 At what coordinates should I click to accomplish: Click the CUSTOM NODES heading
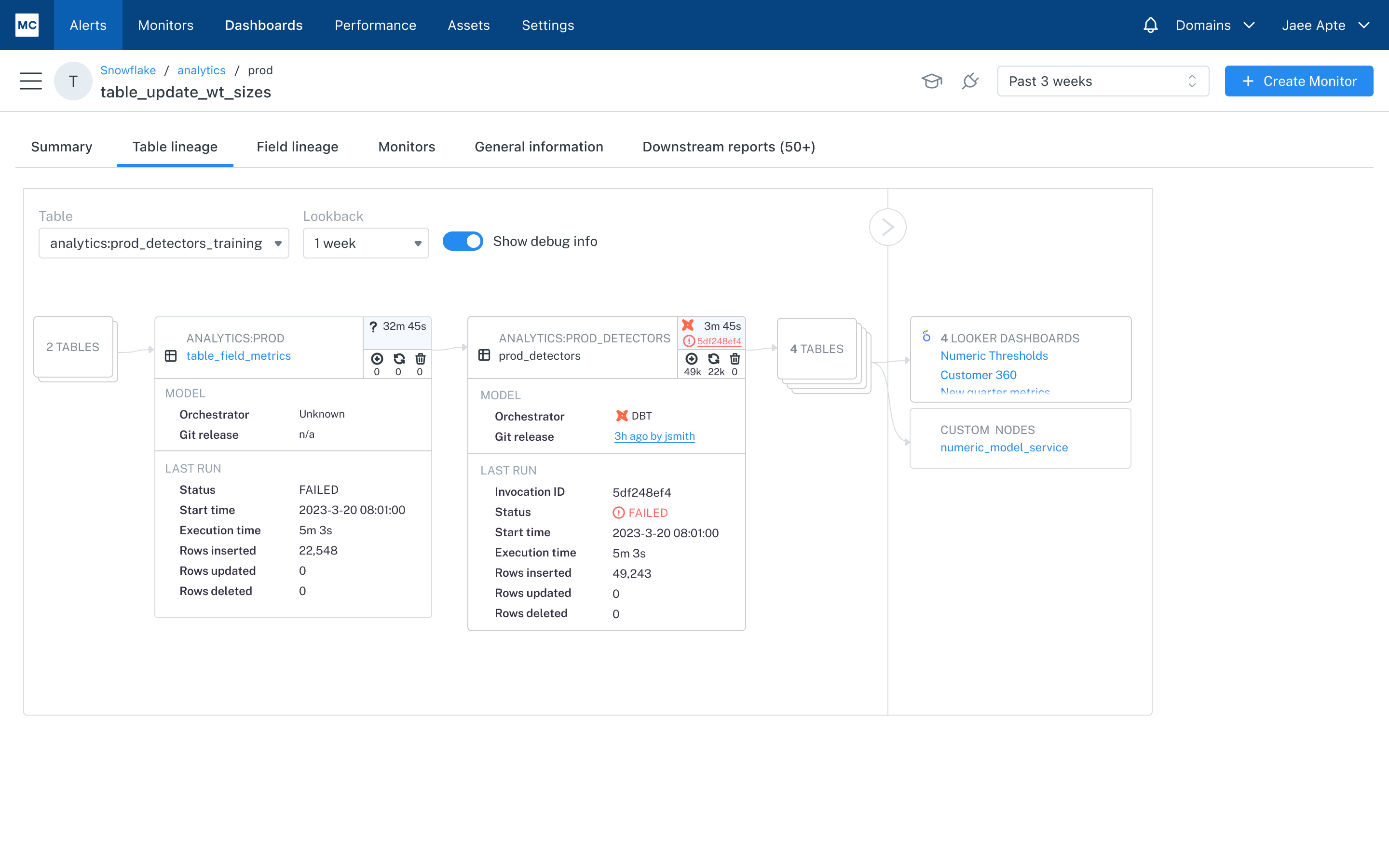pos(987,430)
